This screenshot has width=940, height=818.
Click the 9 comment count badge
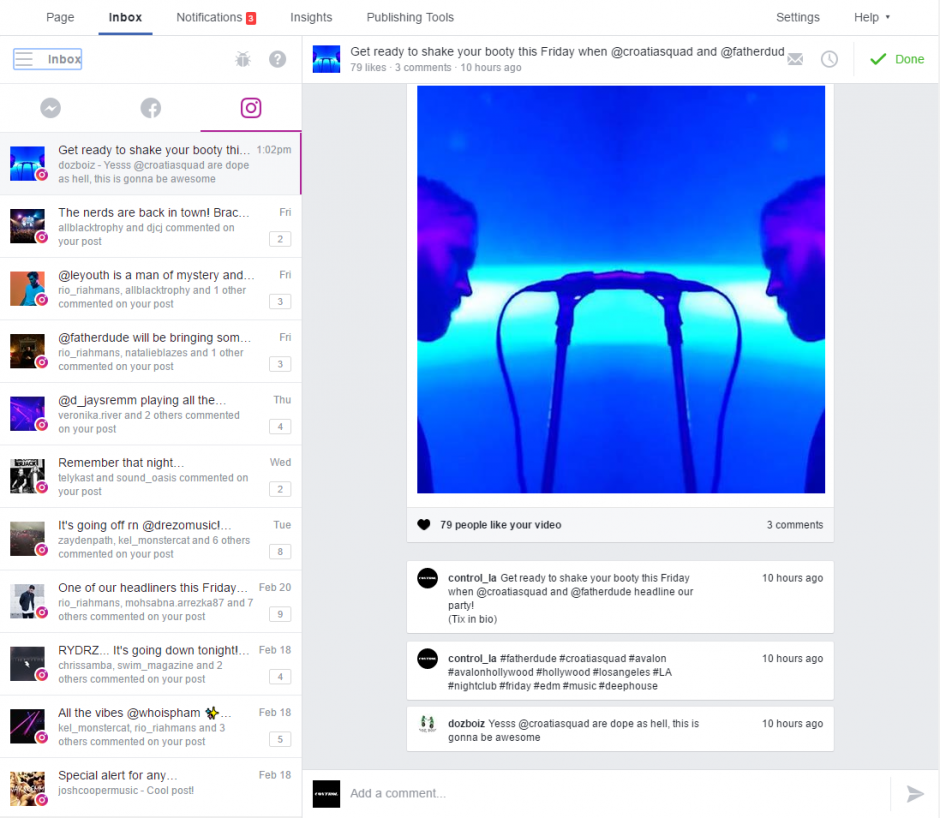coord(280,614)
